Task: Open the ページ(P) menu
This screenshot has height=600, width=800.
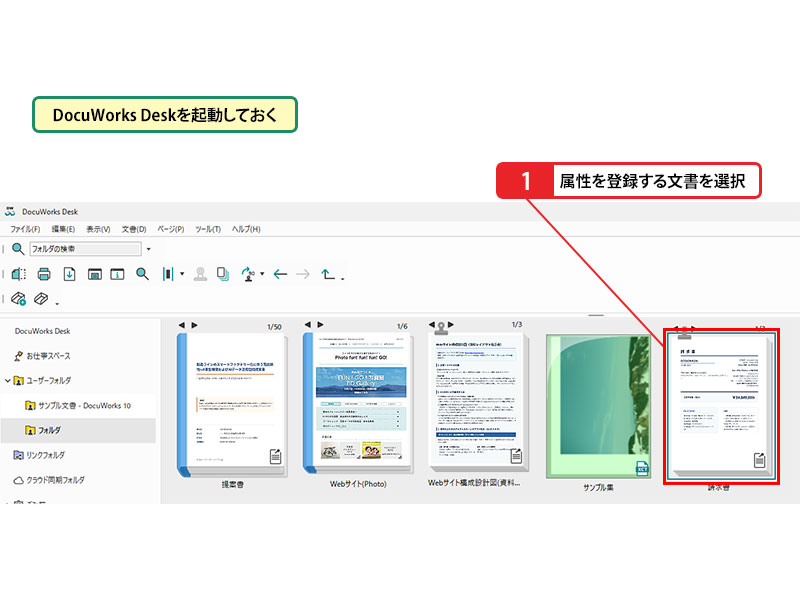Action: tap(170, 230)
